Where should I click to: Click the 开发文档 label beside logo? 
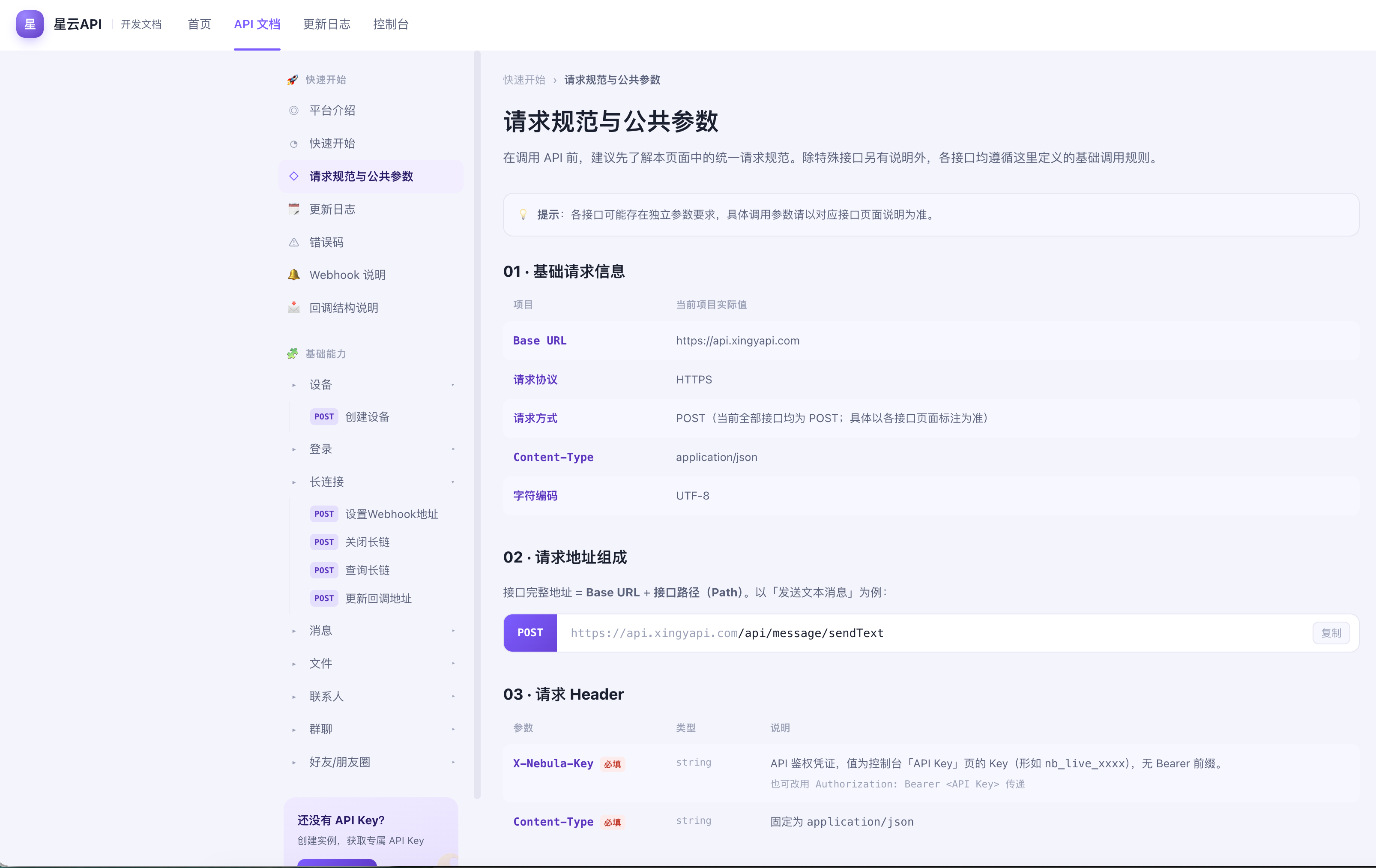pos(141,24)
